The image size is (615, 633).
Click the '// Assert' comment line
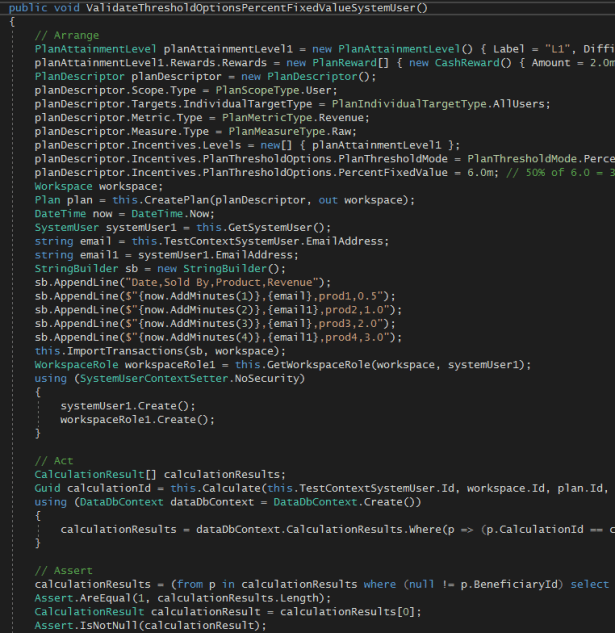pyautogui.click(x=66, y=570)
